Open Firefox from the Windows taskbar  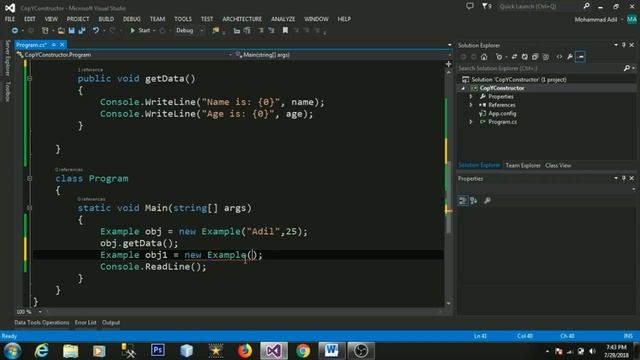[x=245, y=351]
